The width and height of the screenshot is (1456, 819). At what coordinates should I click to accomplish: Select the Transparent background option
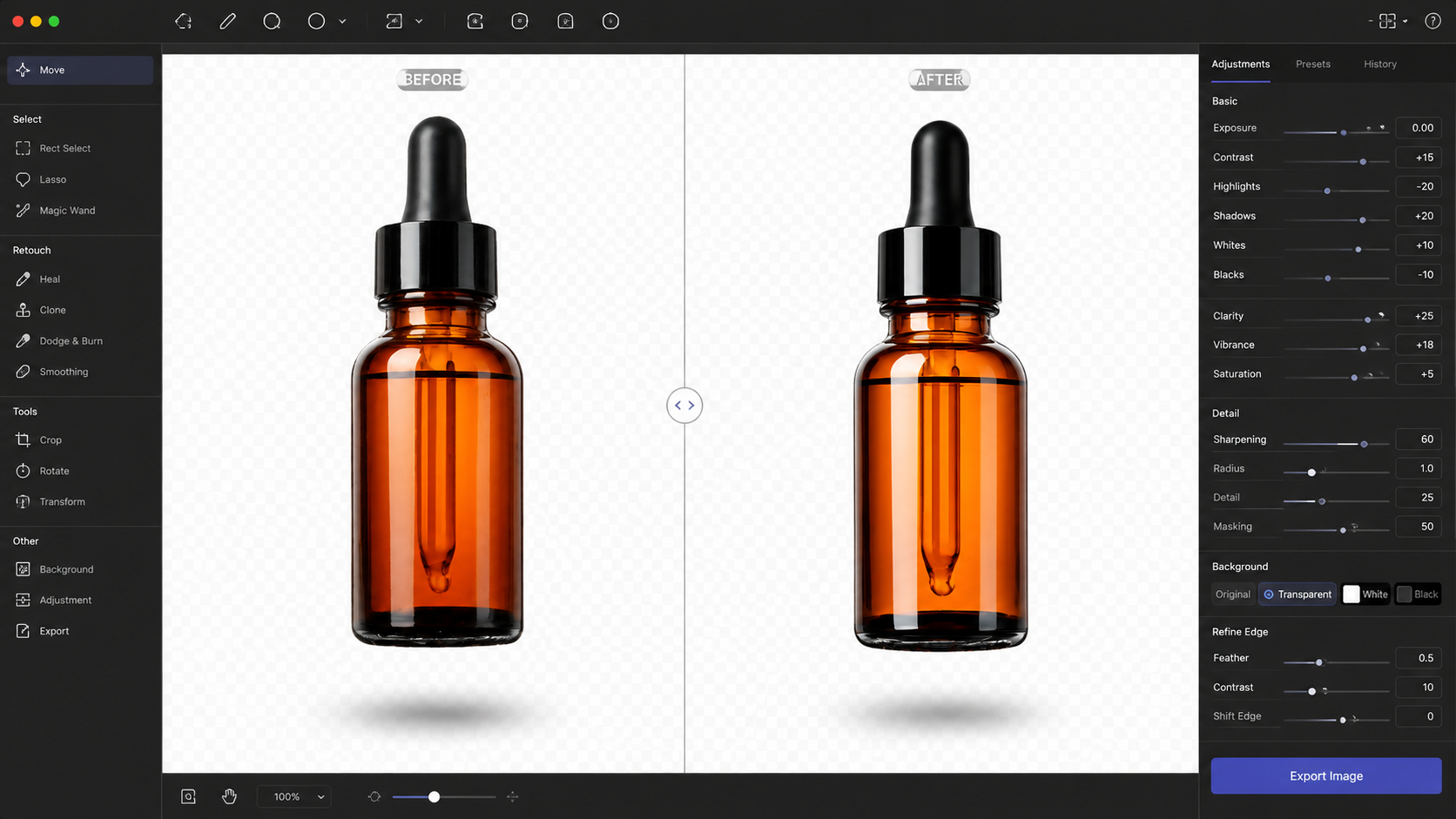[x=1297, y=594]
